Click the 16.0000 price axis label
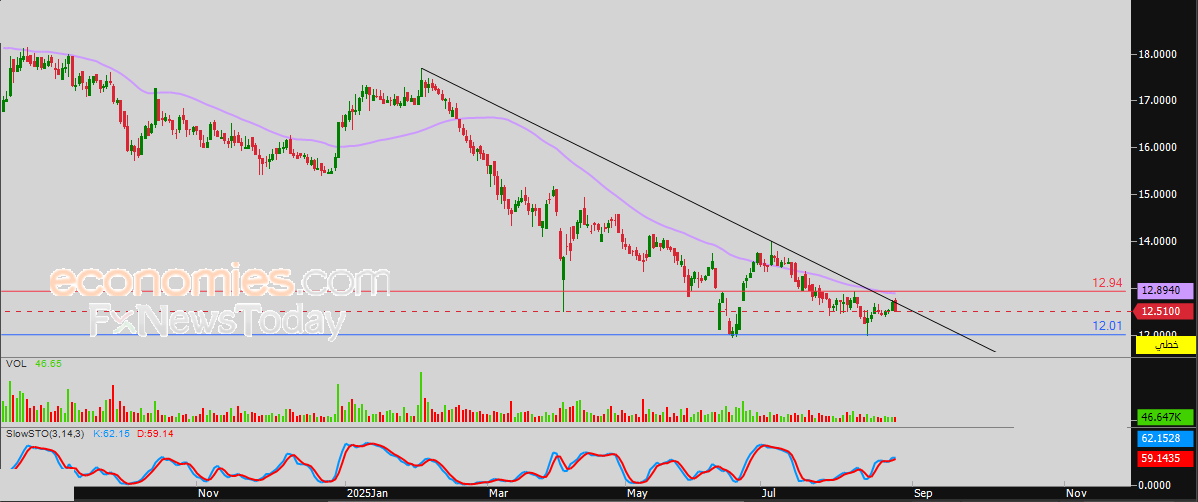Image resolution: width=1198 pixels, height=502 pixels. pos(1158,147)
